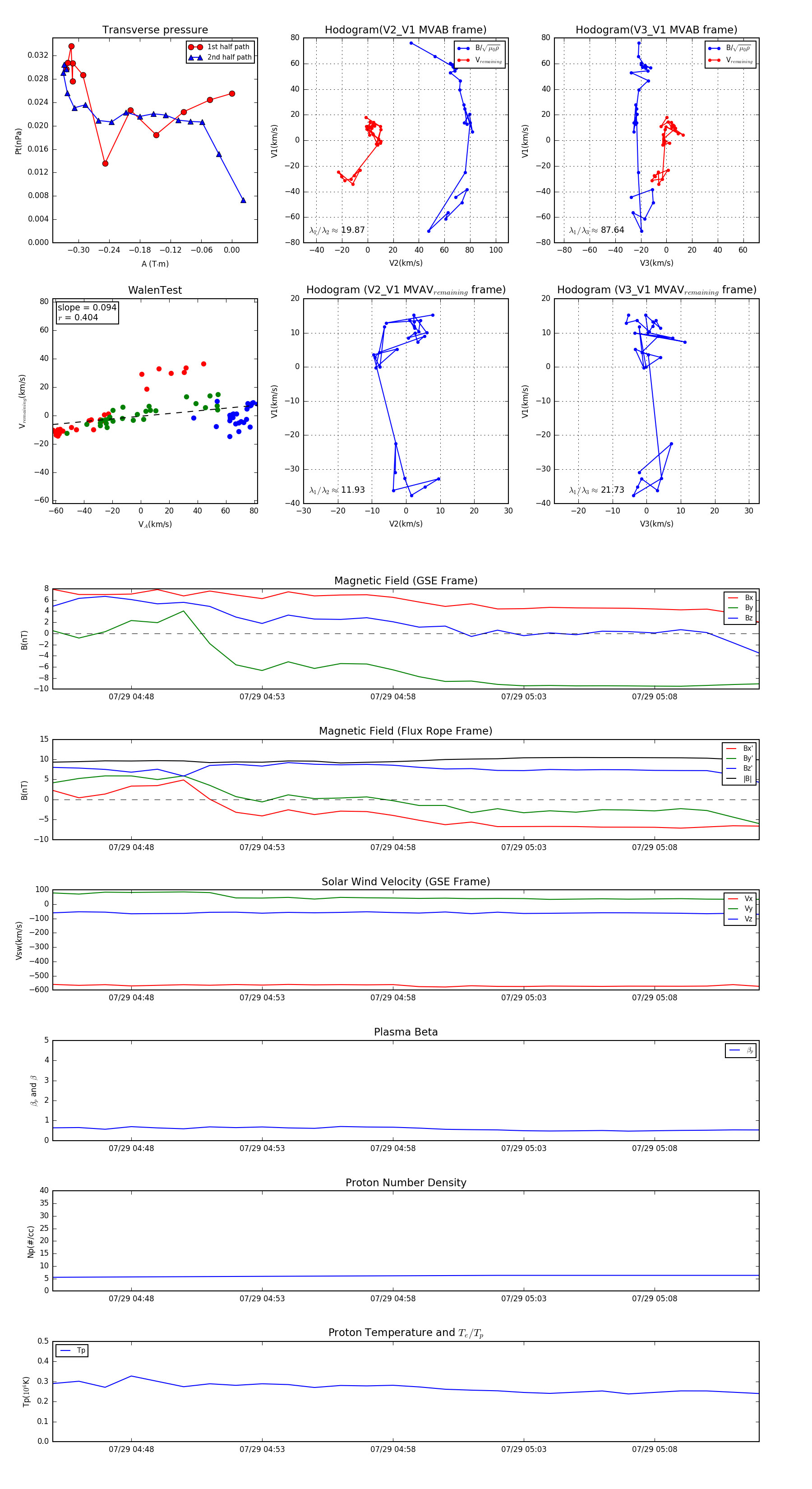This screenshot has height=1489, width=812.
Task: Click the eigenvalue ratio value 19.87
Action: pos(352,230)
